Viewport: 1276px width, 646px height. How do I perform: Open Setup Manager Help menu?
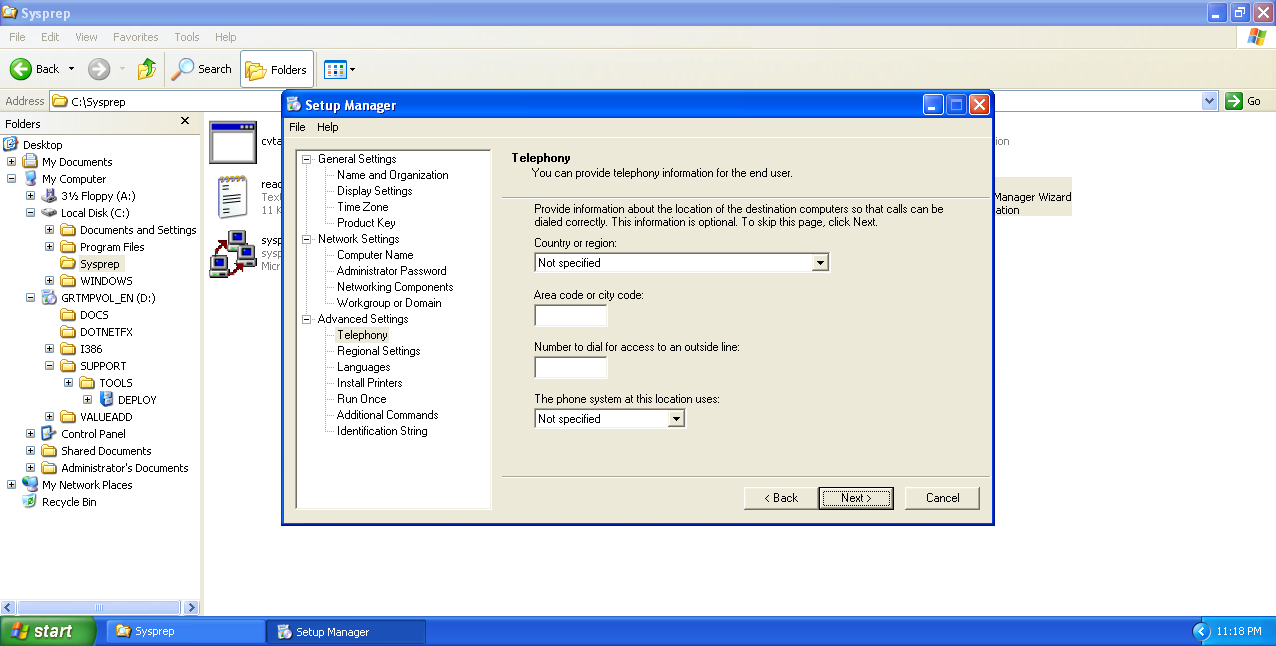pyautogui.click(x=328, y=127)
